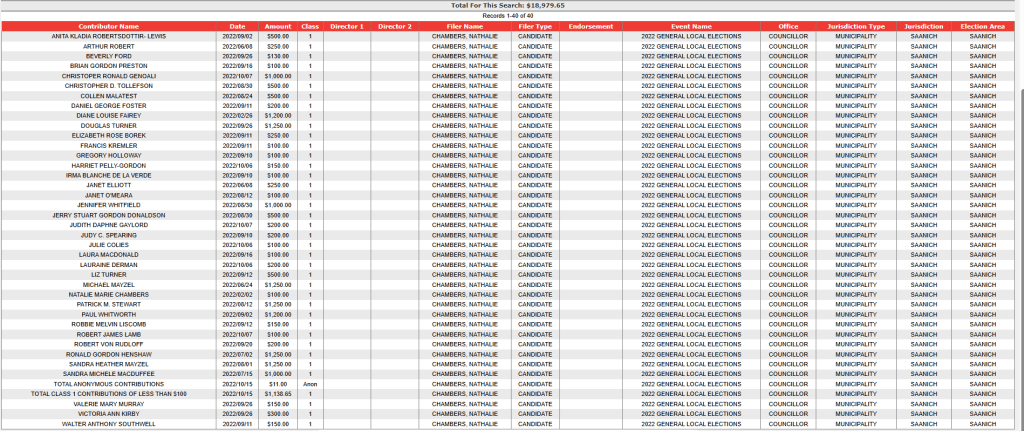The width and height of the screenshot is (1024, 431).
Task: Click the Director 1 column header
Action: coord(347,26)
